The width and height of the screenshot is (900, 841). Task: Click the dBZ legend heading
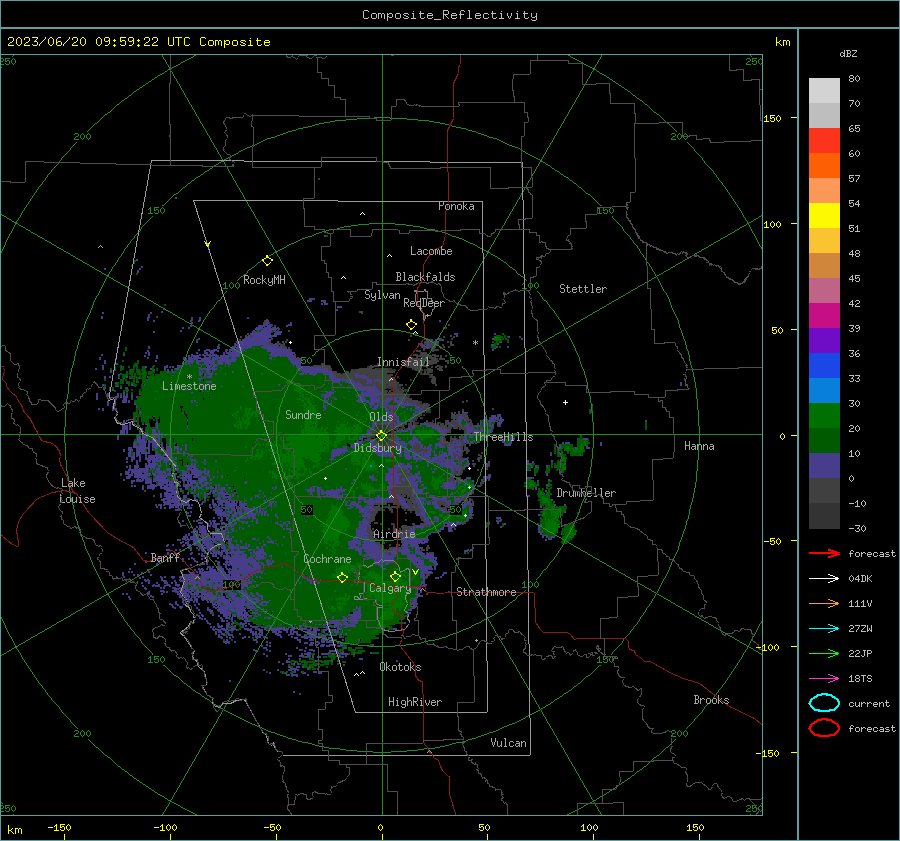848,53
